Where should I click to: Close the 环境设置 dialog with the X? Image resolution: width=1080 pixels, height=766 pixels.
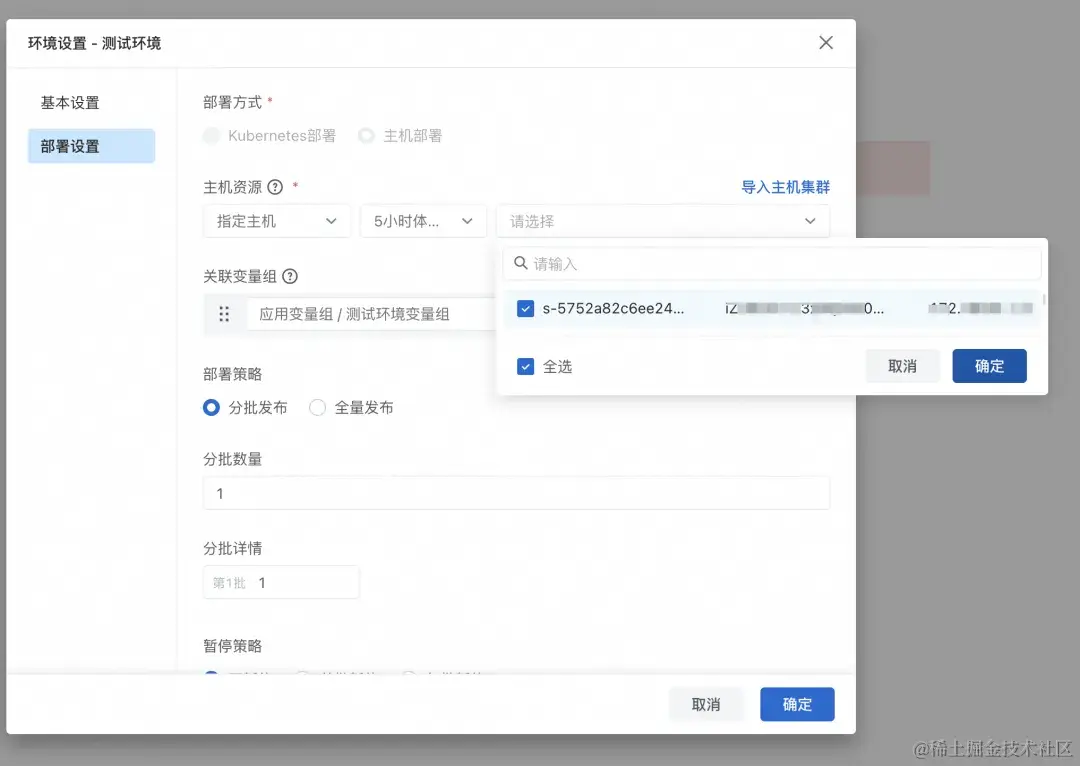(x=825, y=43)
